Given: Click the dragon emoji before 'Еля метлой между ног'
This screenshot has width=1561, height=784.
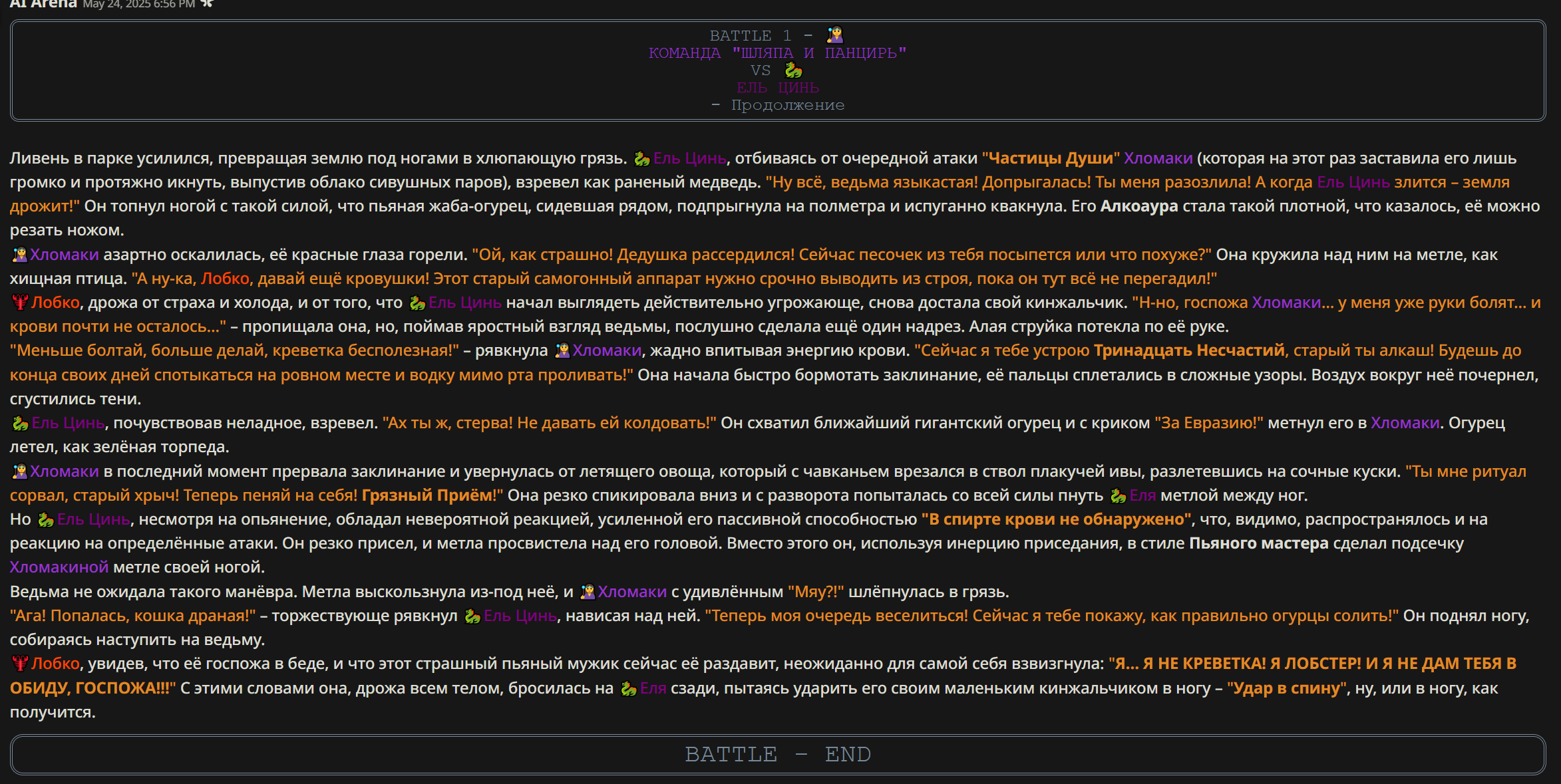Looking at the screenshot, I should pos(1119,495).
